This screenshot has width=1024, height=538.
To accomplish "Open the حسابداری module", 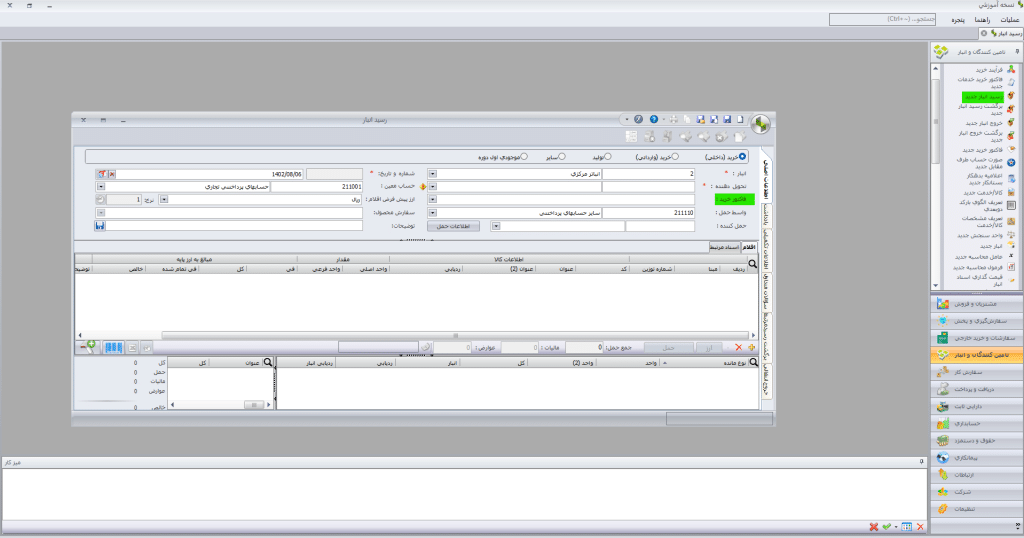I will (x=976, y=424).
